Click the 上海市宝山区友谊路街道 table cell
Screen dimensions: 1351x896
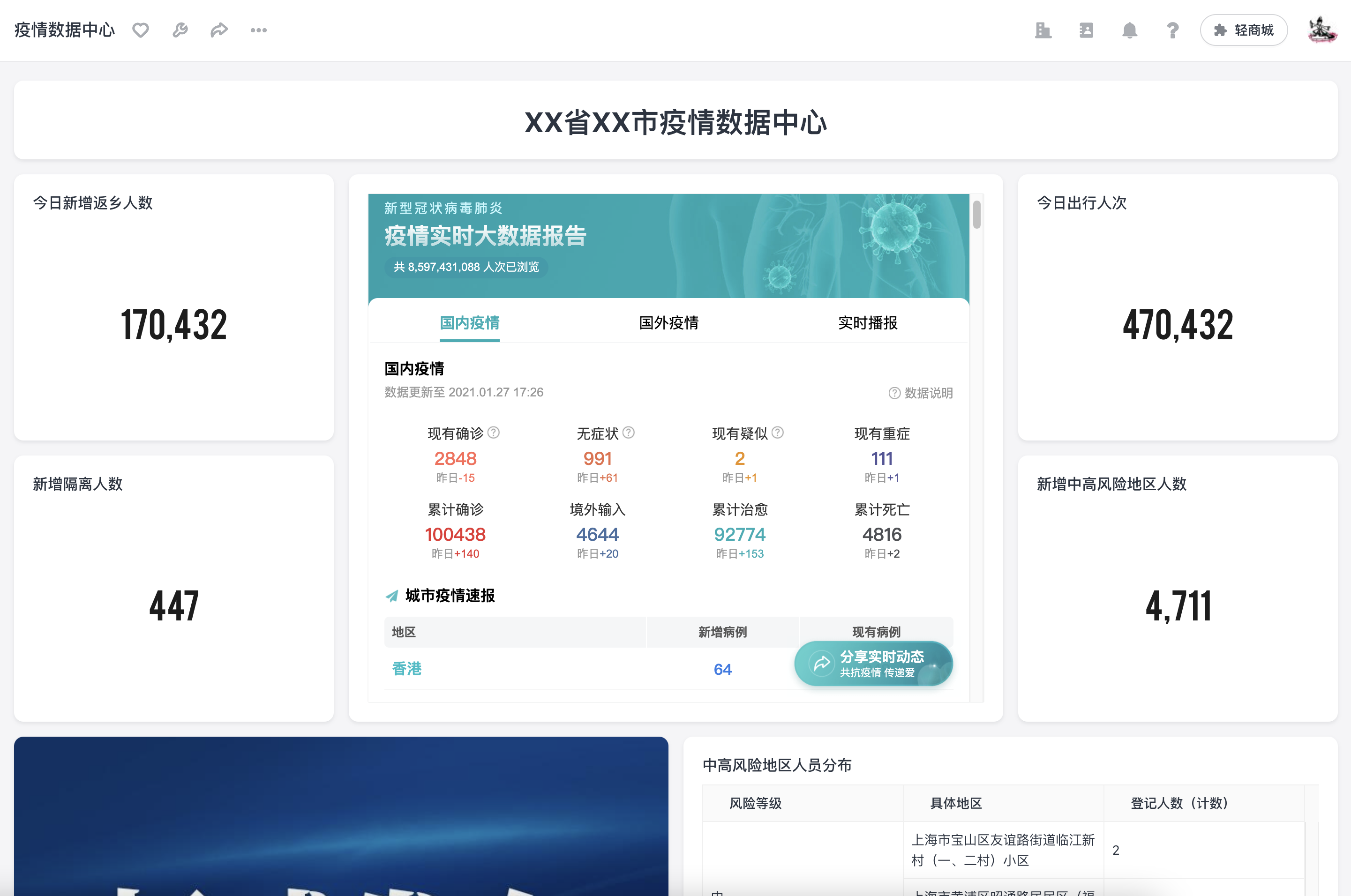1003,850
